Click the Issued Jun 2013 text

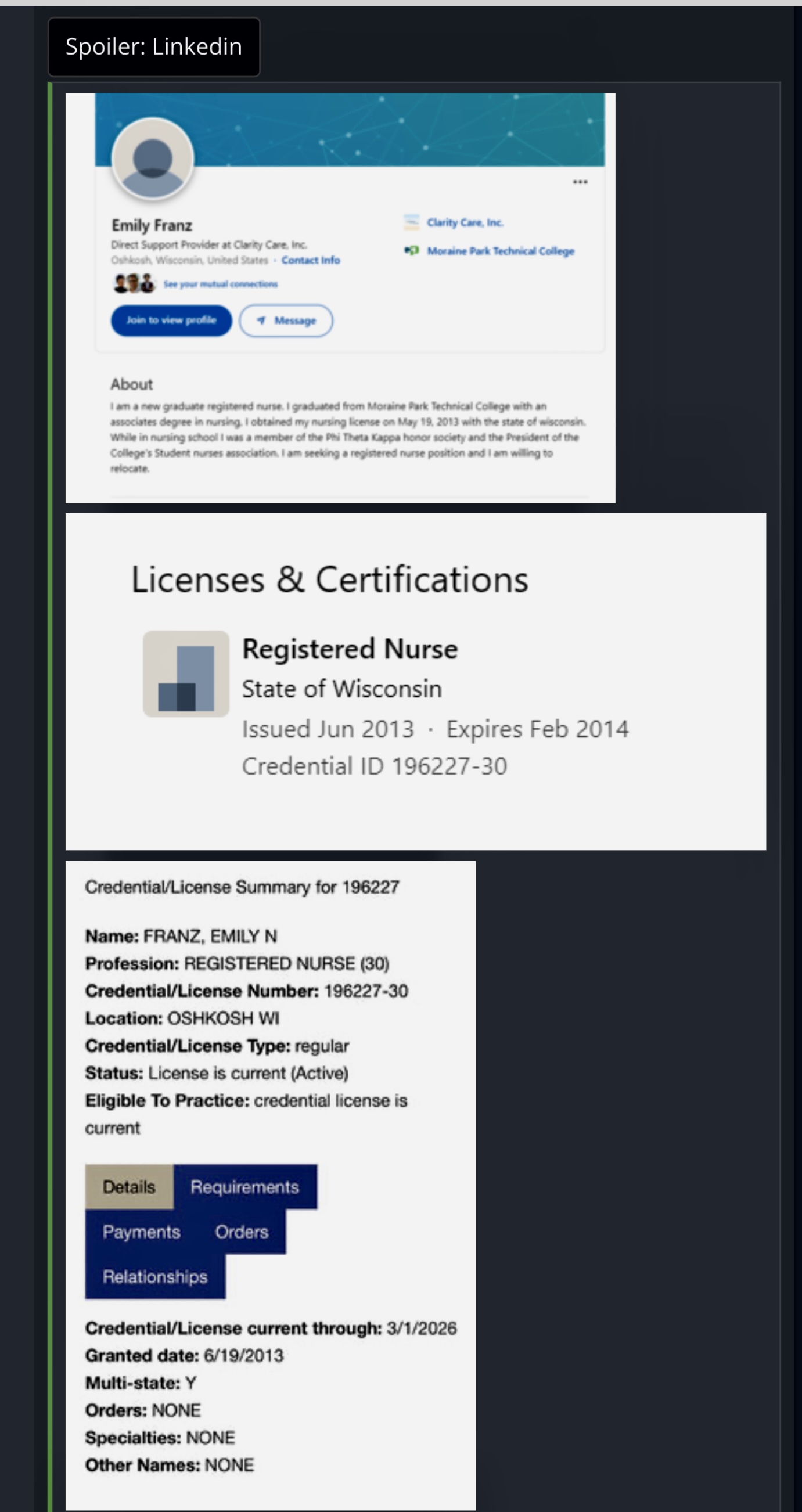coord(328,729)
